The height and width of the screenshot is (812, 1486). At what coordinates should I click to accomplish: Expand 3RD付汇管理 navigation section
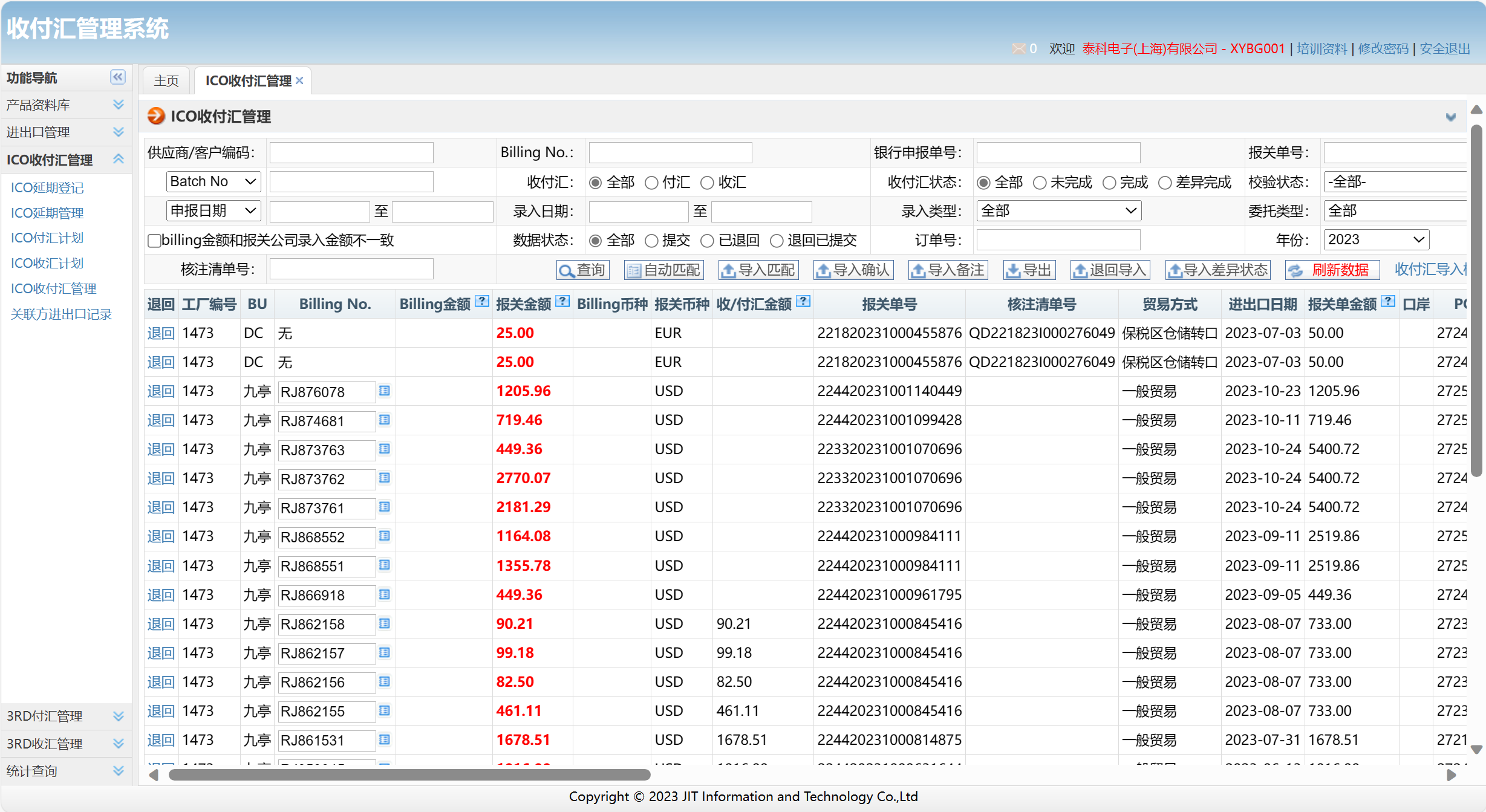65,716
